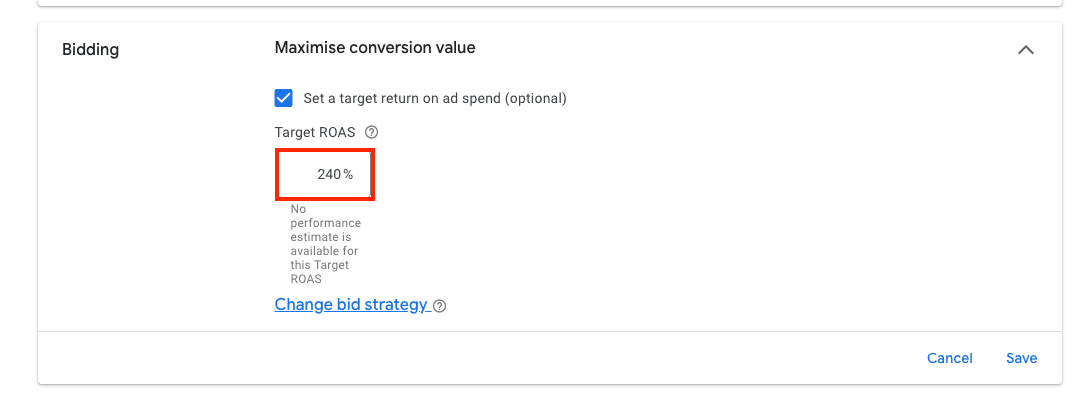Collapse the Bidding section with chevron
Screen dimensions: 1078x405
click(1026, 50)
